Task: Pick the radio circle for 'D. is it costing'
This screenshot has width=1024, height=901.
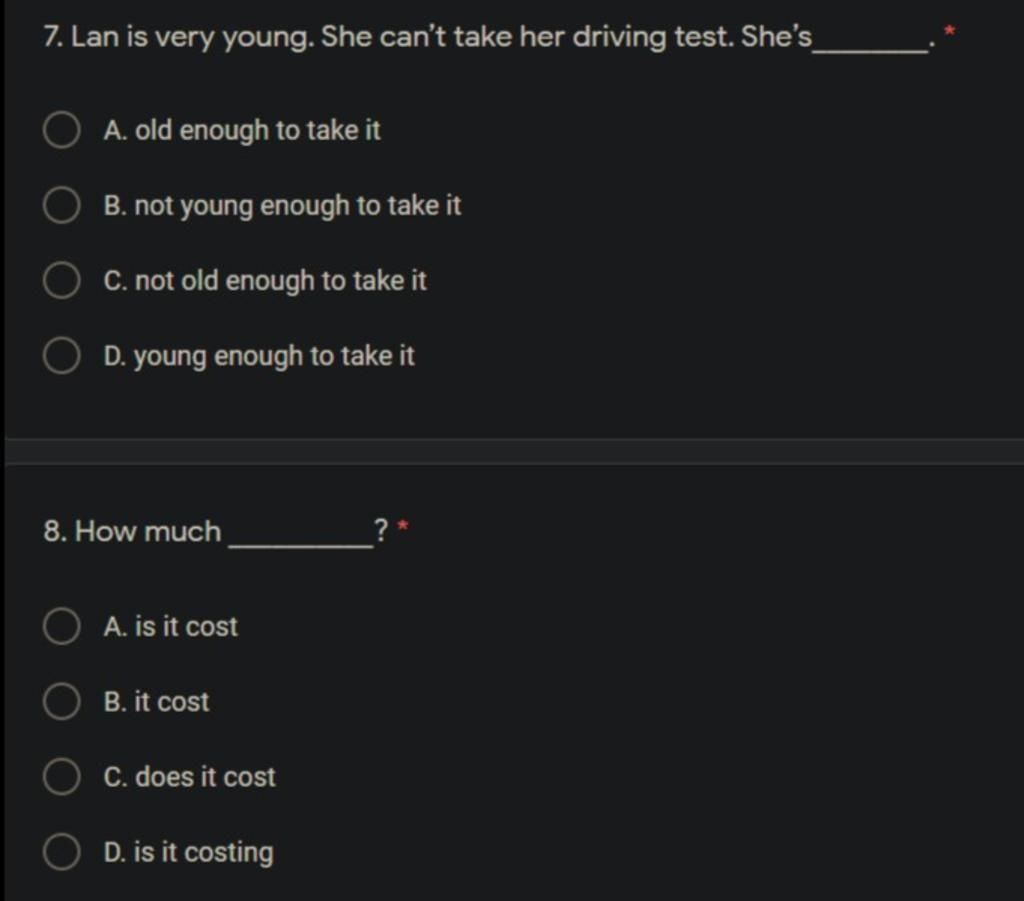Action: 61,851
